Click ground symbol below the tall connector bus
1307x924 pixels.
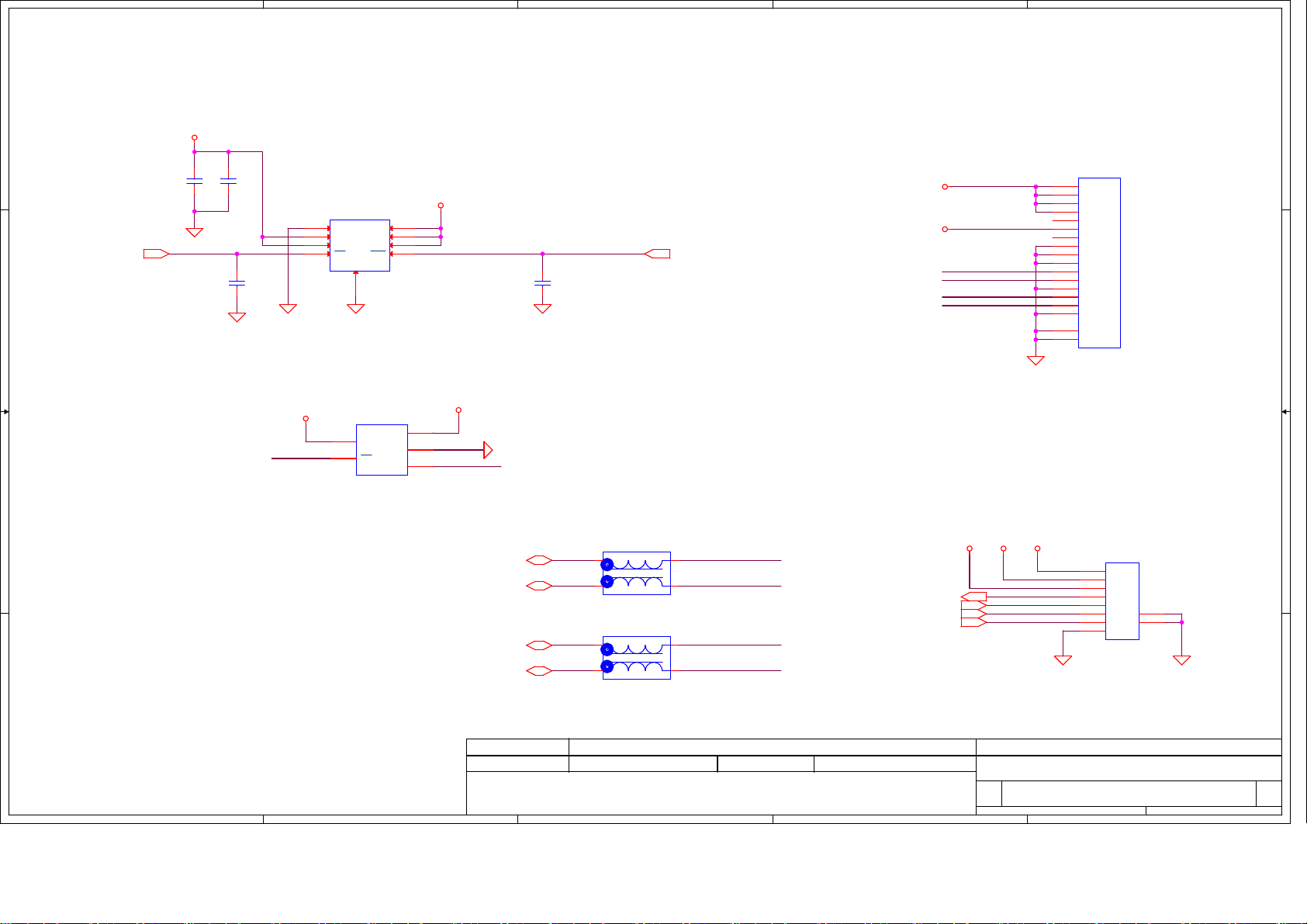coord(1036,360)
